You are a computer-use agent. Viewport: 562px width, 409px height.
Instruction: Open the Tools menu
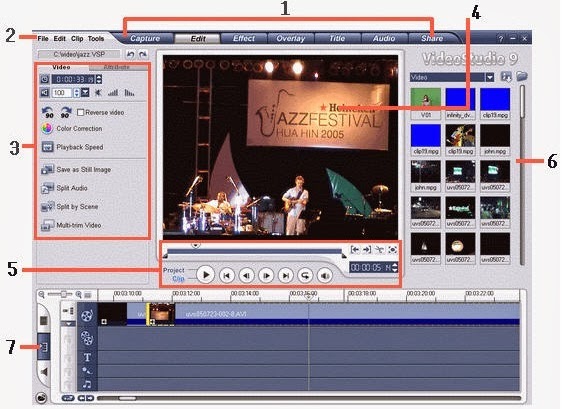96,38
